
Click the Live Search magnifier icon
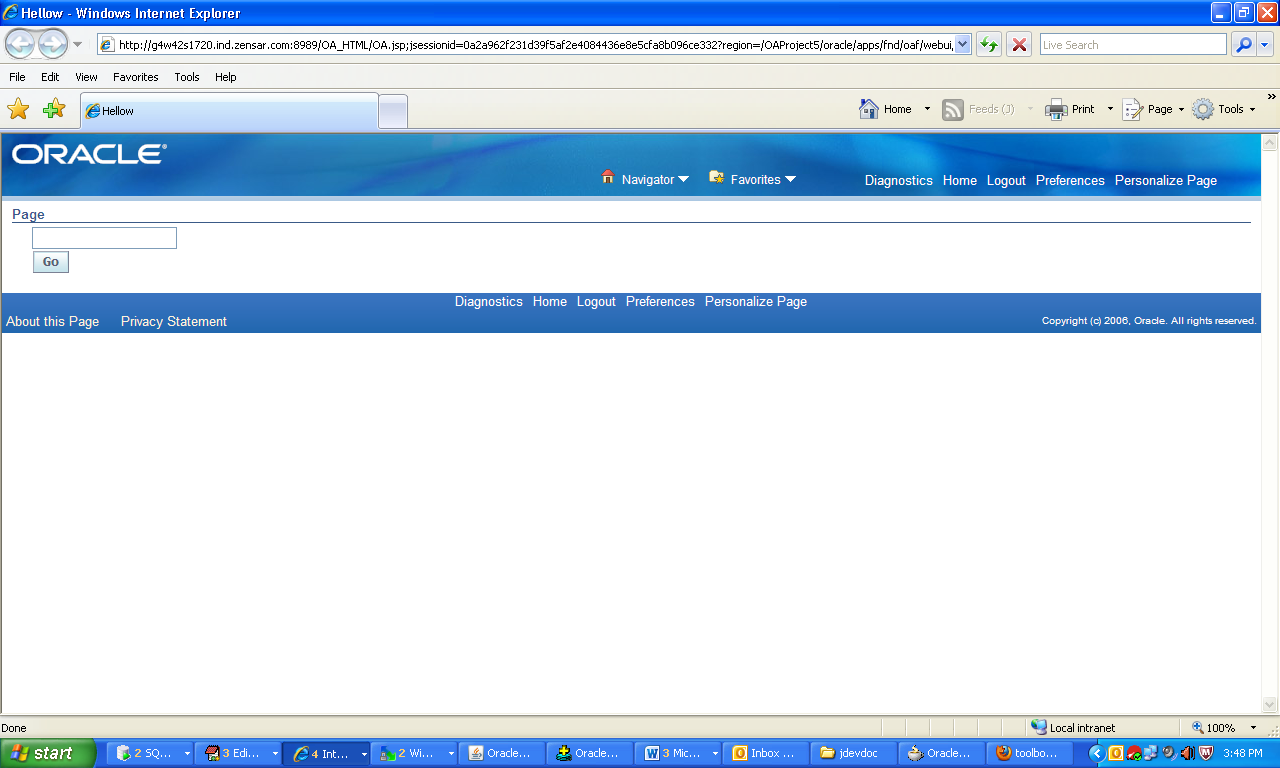tap(1243, 44)
